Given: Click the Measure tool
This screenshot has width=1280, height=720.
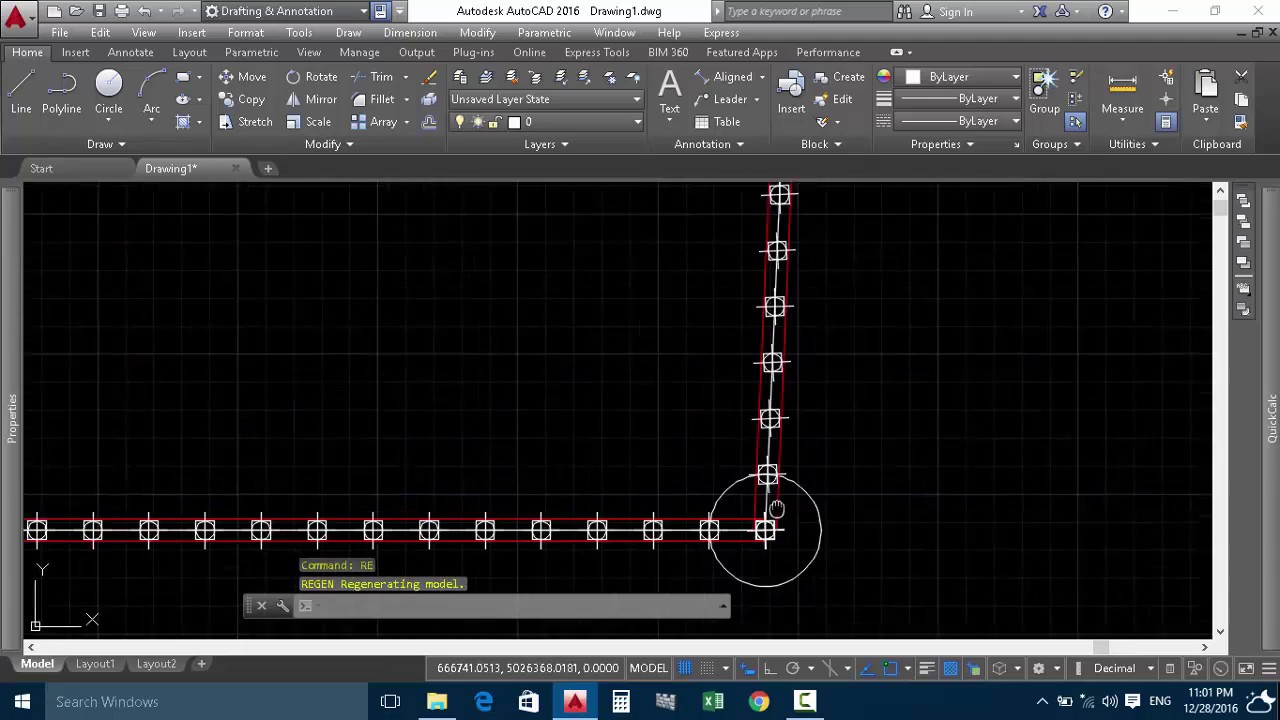Looking at the screenshot, I should coord(1122,93).
